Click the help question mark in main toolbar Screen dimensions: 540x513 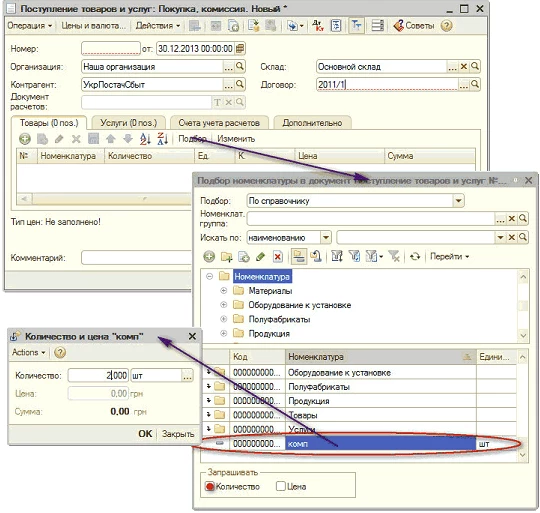point(446,26)
